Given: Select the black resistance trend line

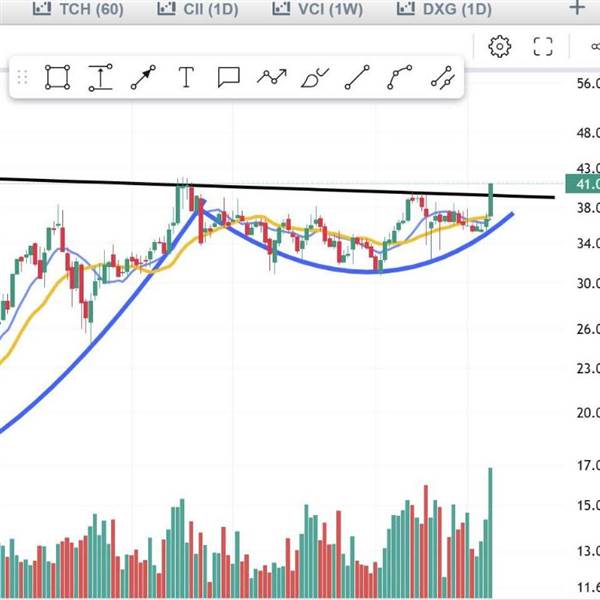Looking at the screenshot, I should click(x=277, y=188).
